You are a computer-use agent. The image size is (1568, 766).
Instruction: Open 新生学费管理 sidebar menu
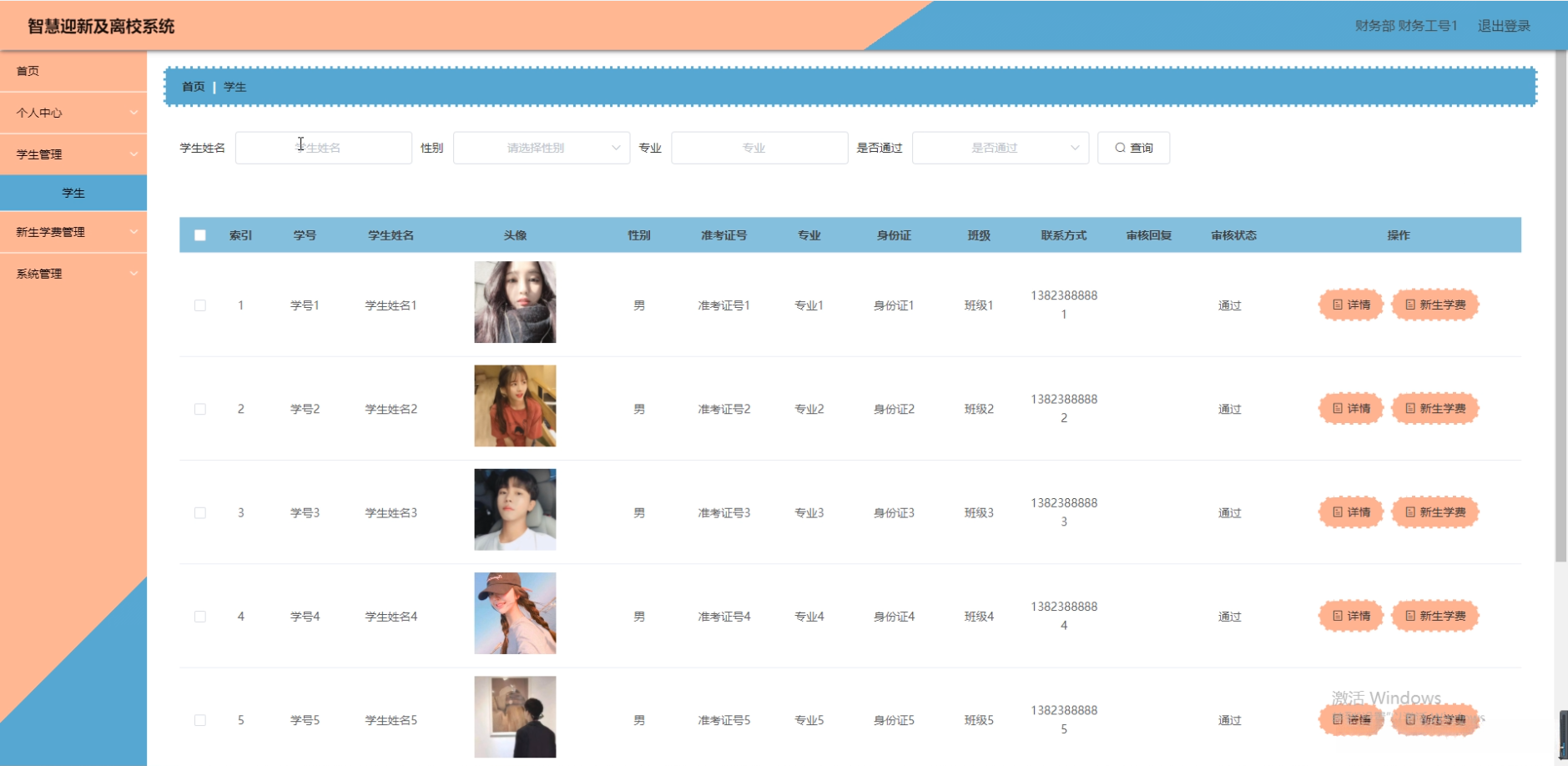pyautogui.click(x=73, y=232)
